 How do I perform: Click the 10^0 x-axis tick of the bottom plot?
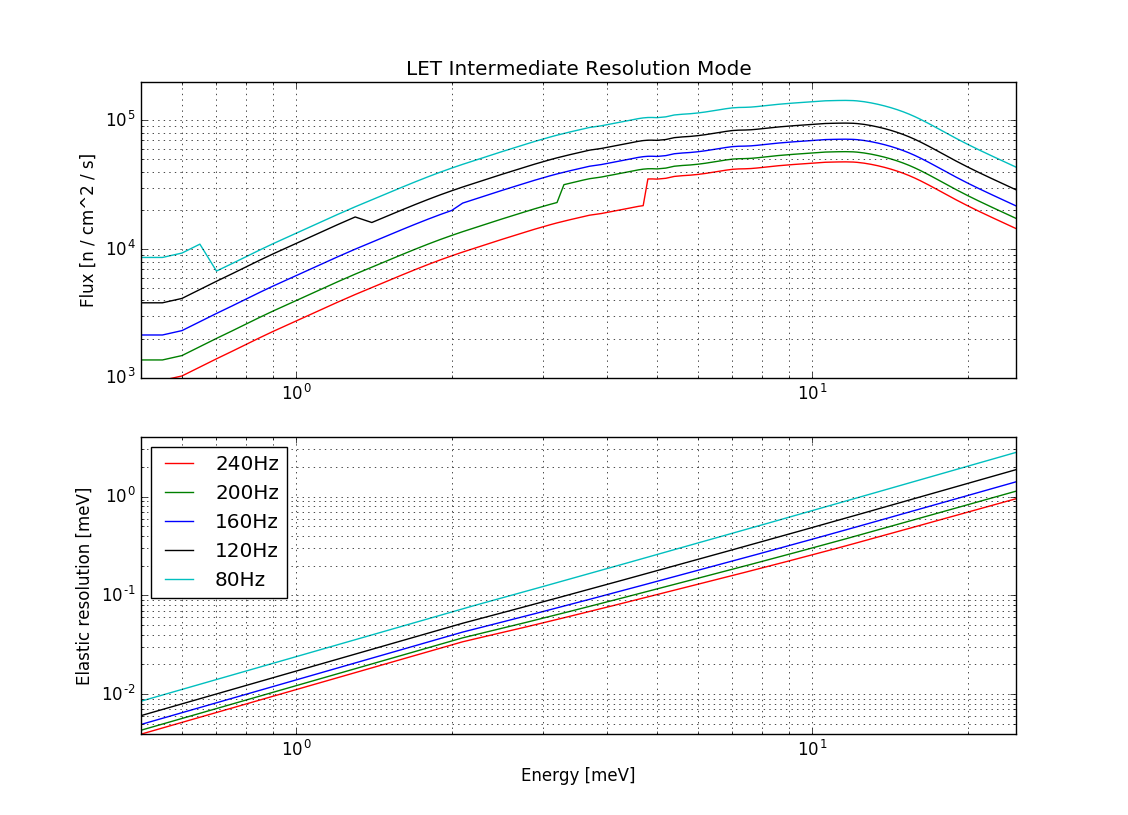click(x=296, y=749)
